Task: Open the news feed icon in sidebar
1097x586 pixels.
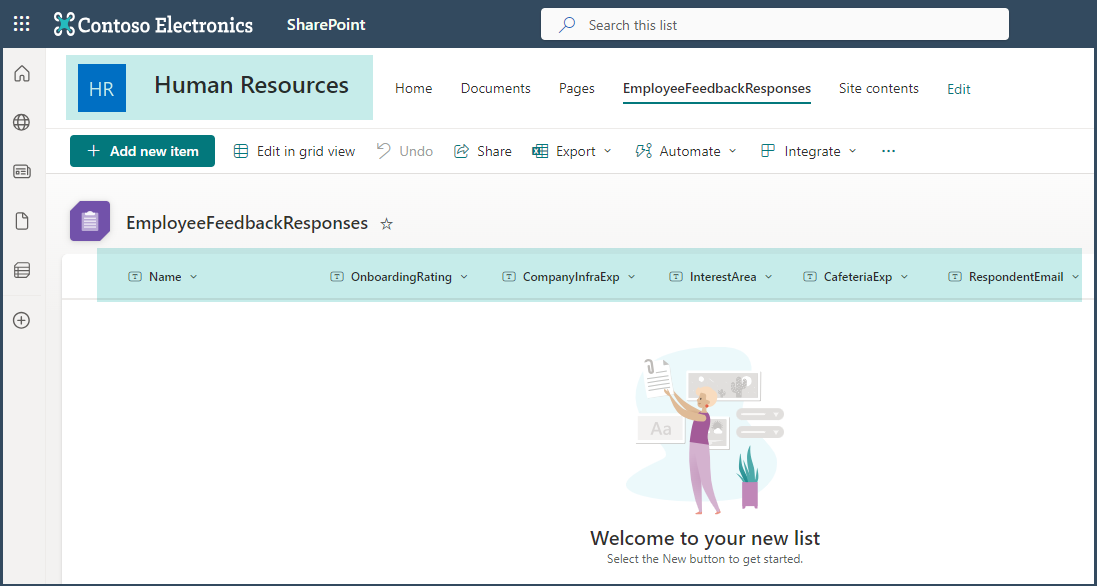Action: [x=22, y=172]
